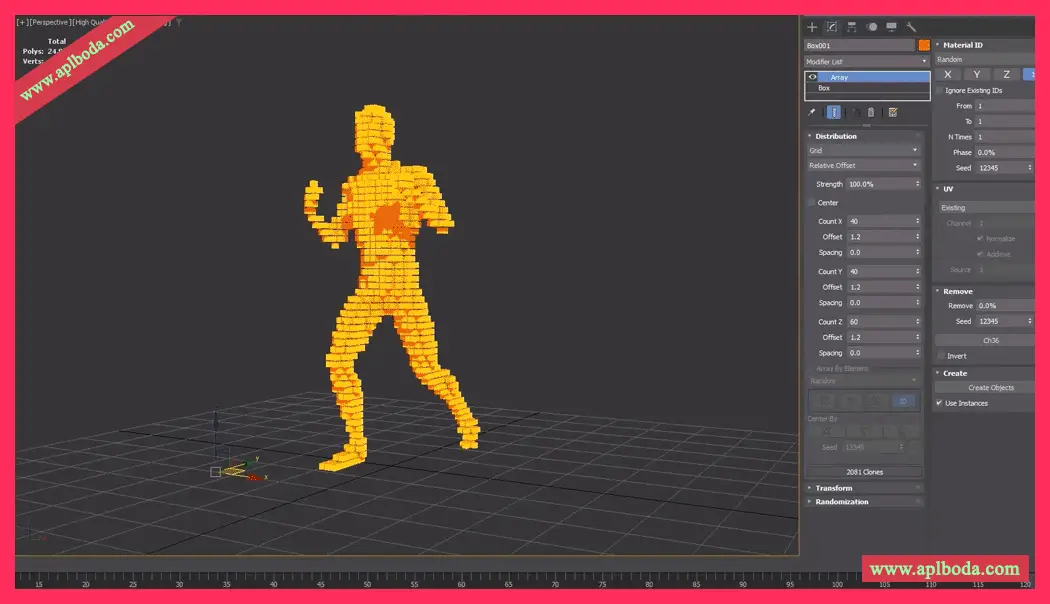1050x604 pixels.
Task: Open the Create command panel
Action: point(811,27)
